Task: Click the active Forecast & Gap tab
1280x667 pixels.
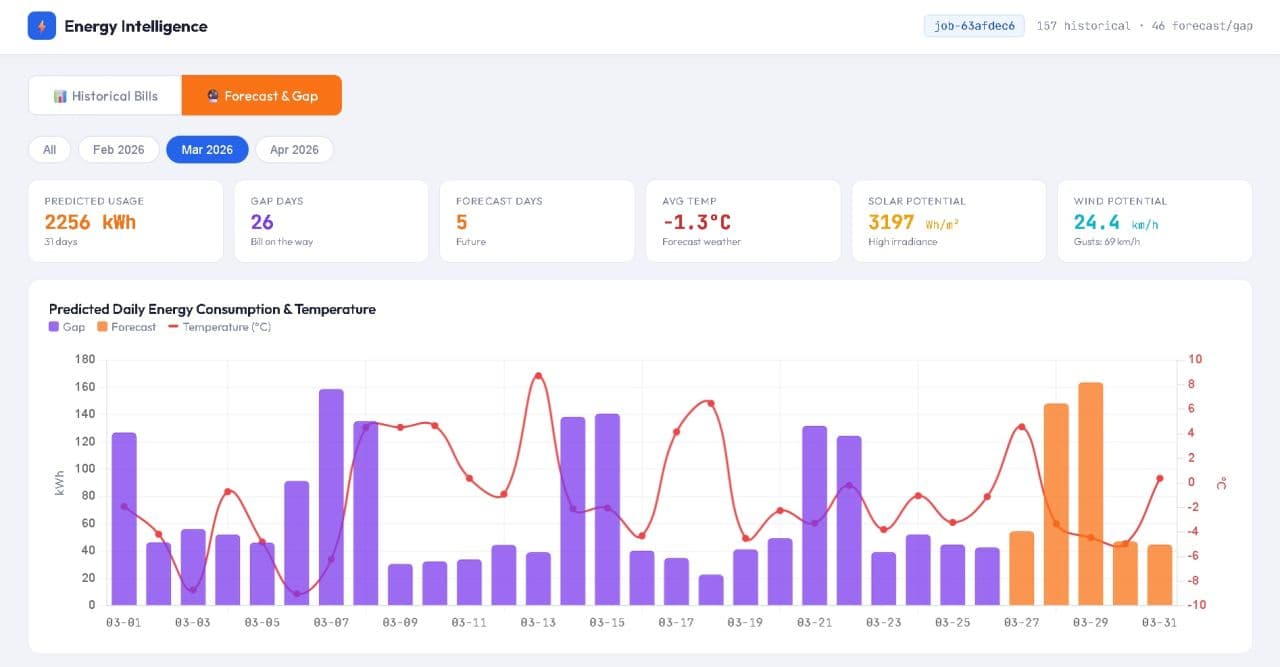Action: click(x=260, y=95)
